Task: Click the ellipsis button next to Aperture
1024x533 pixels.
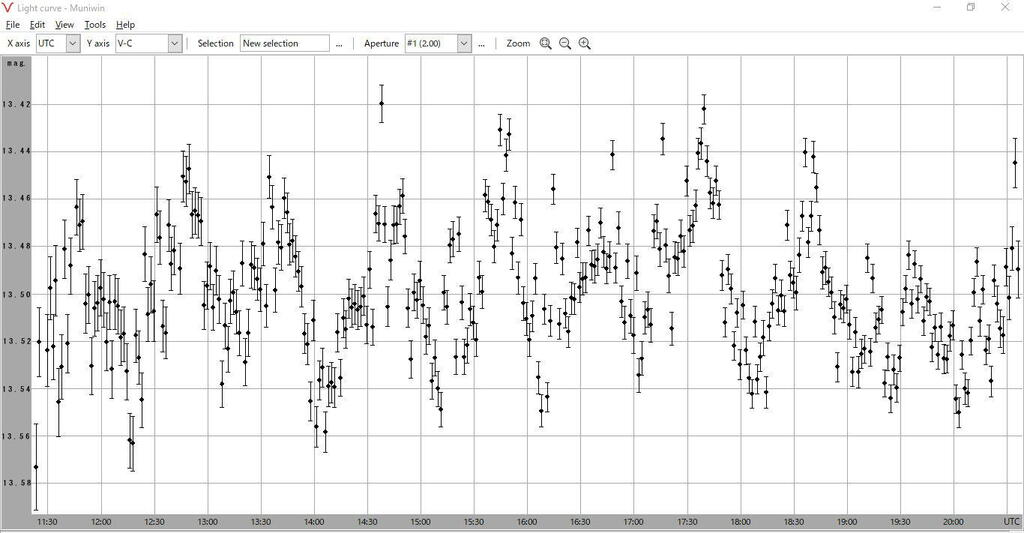Action: coord(481,44)
